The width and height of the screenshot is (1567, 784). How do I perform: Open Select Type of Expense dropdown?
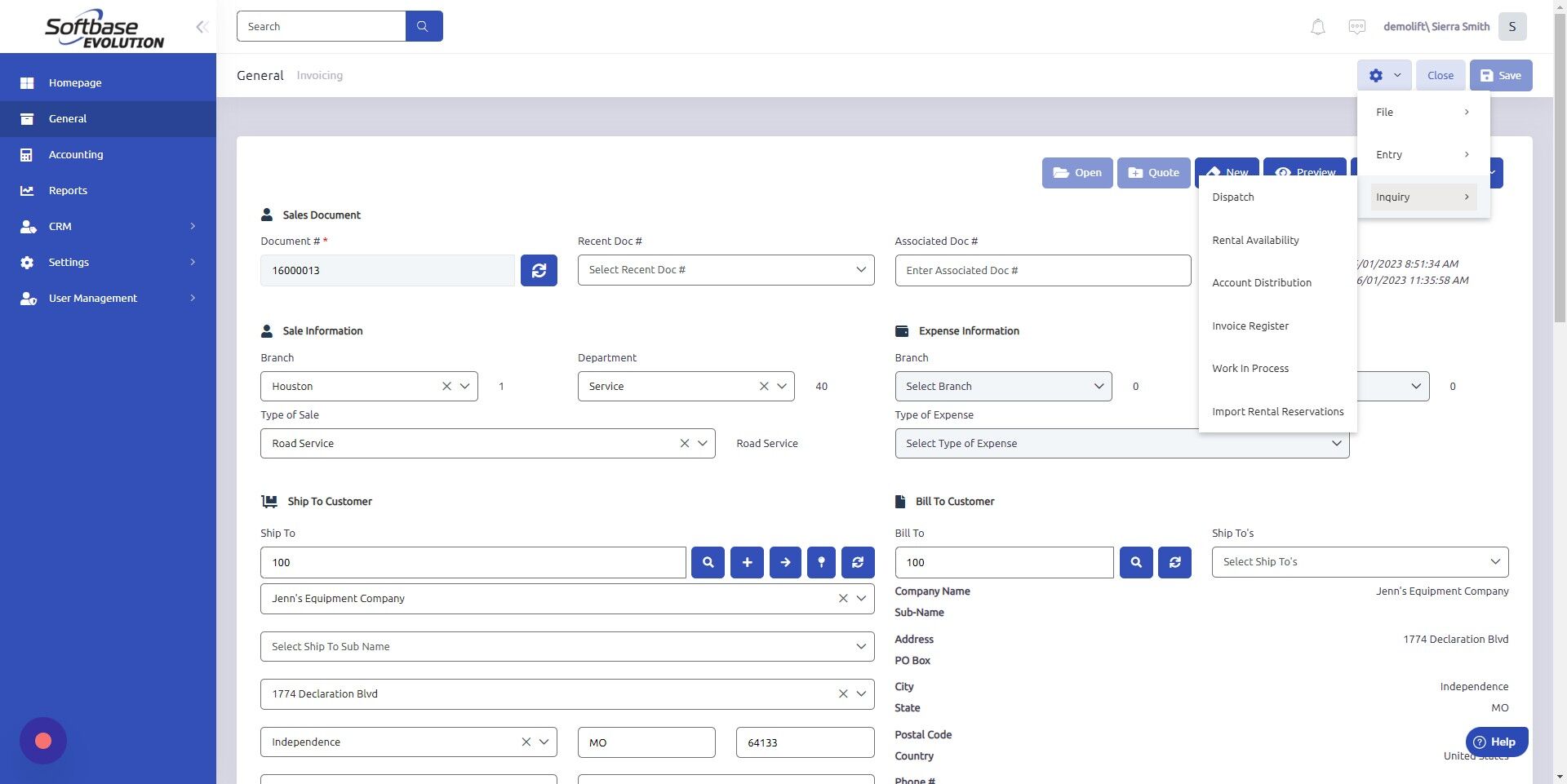(x=1122, y=443)
